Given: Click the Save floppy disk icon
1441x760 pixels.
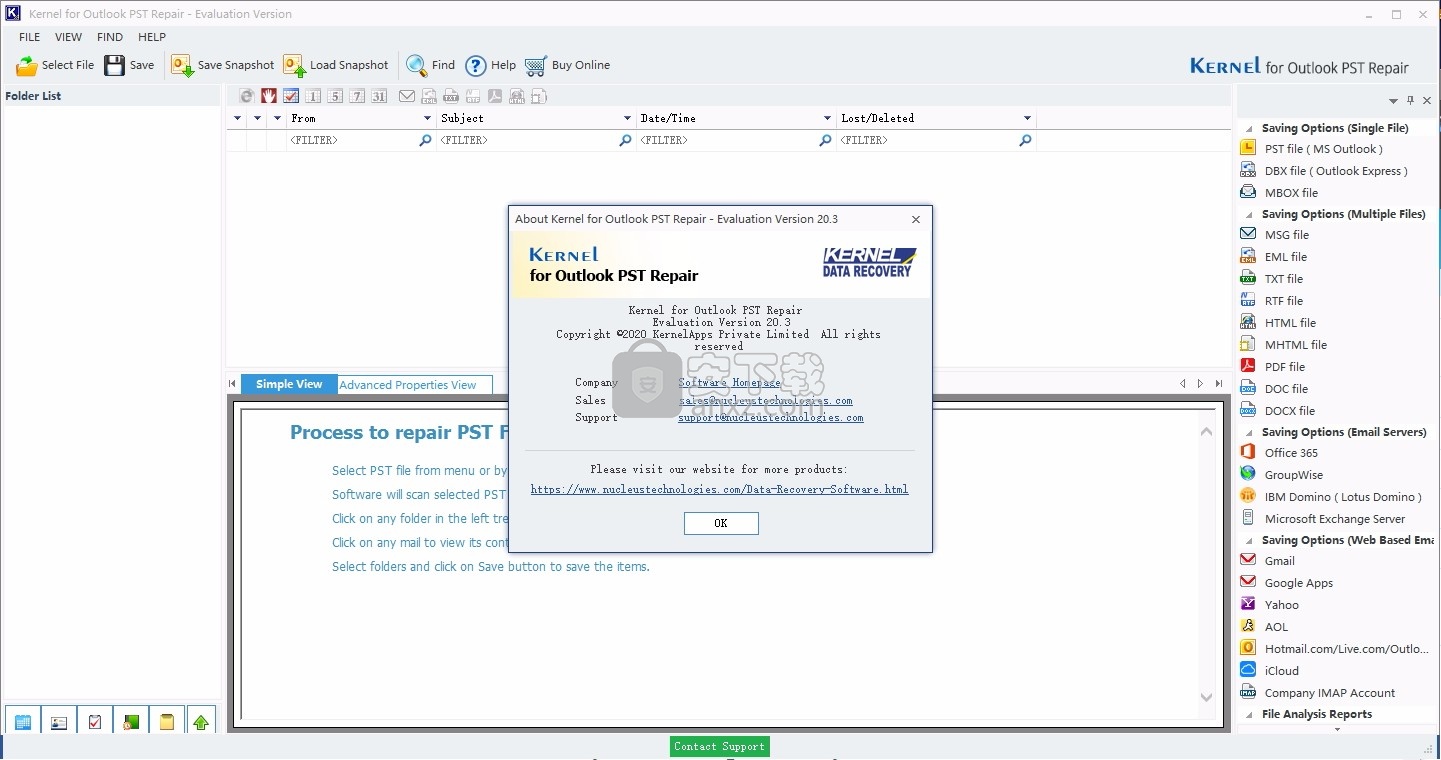Looking at the screenshot, I should (115, 65).
